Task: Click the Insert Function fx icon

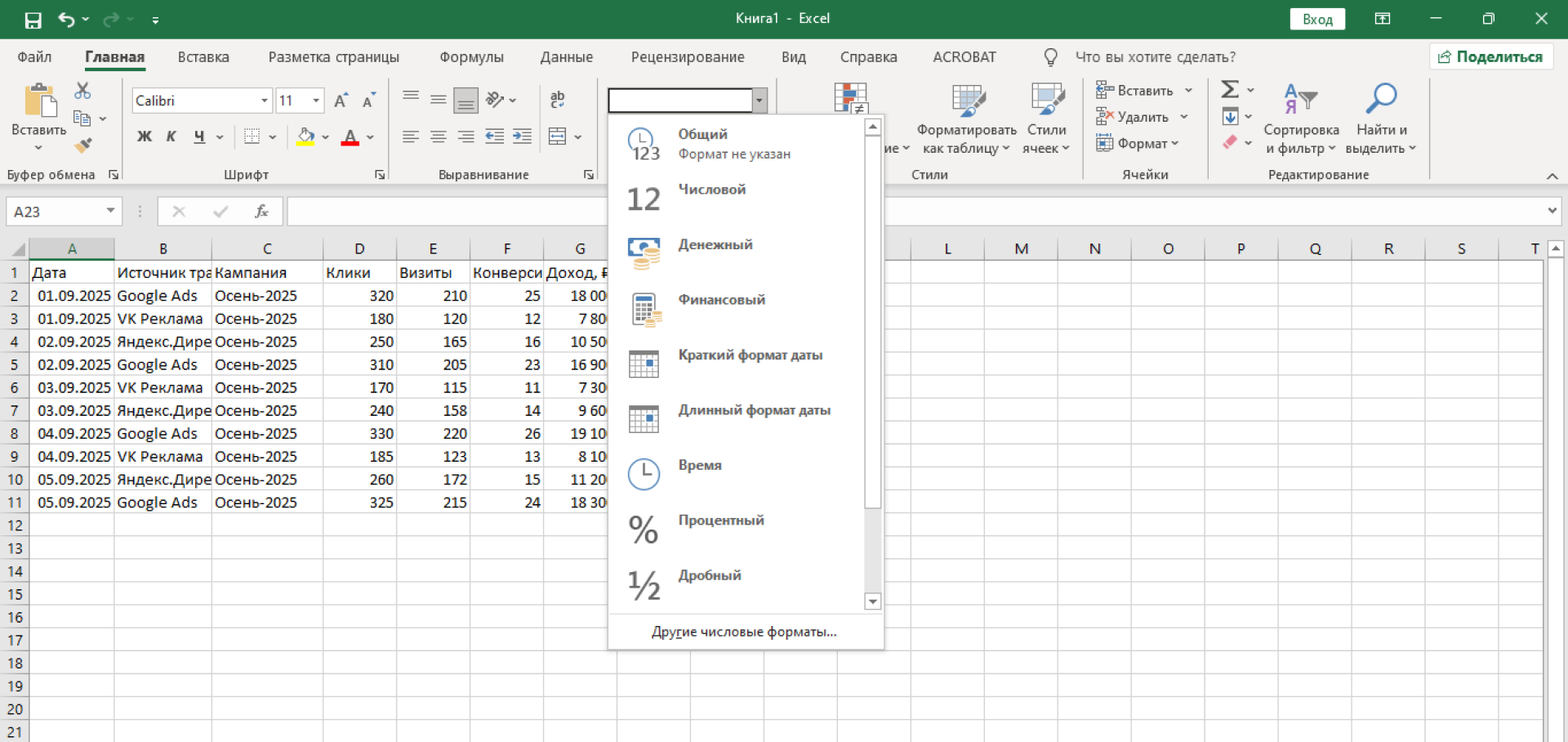Action: coord(261,212)
